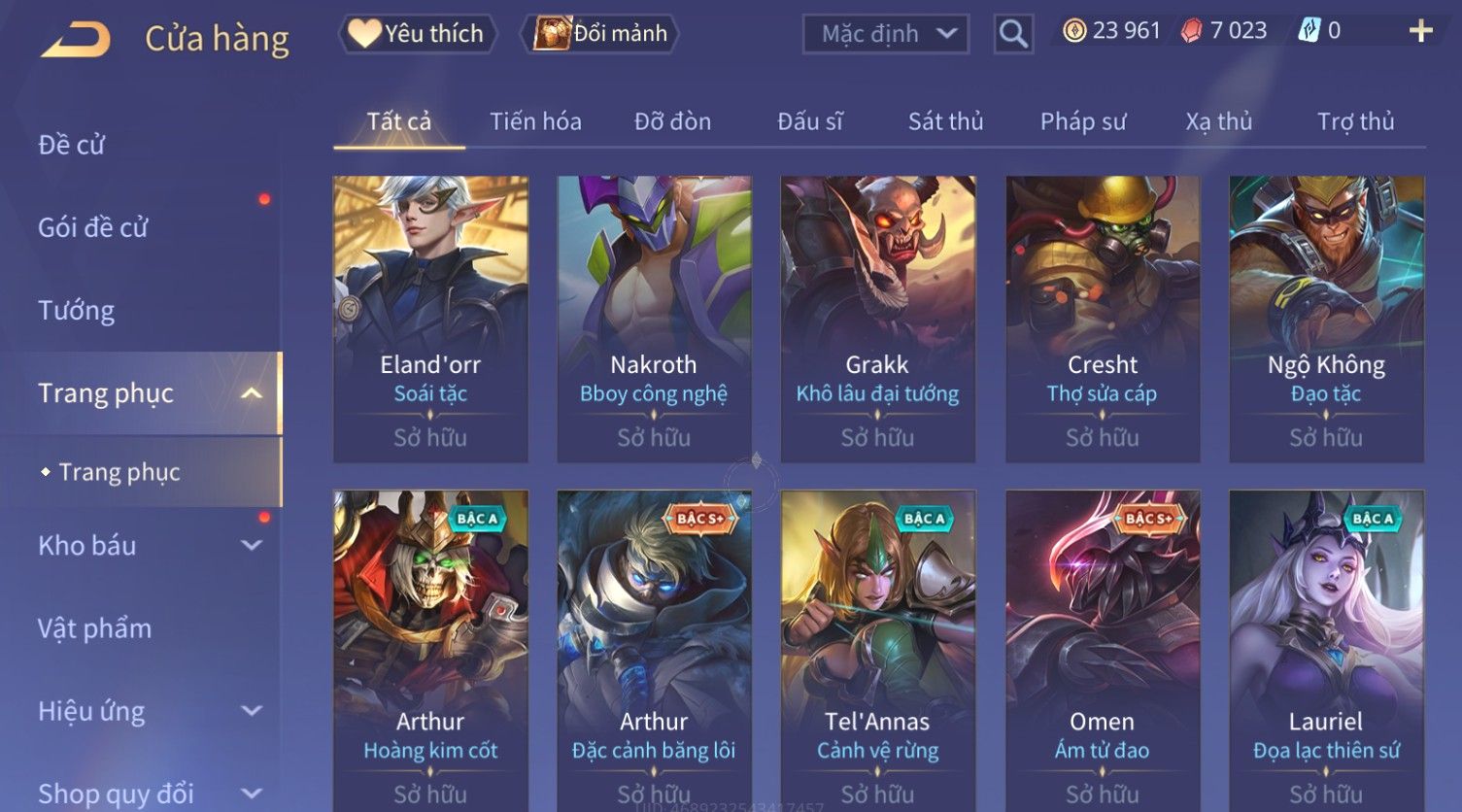Tap the blue ticket currency icon
Image resolution: width=1462 pixels, height=812 pixels.
click(x=1309, y=31)
